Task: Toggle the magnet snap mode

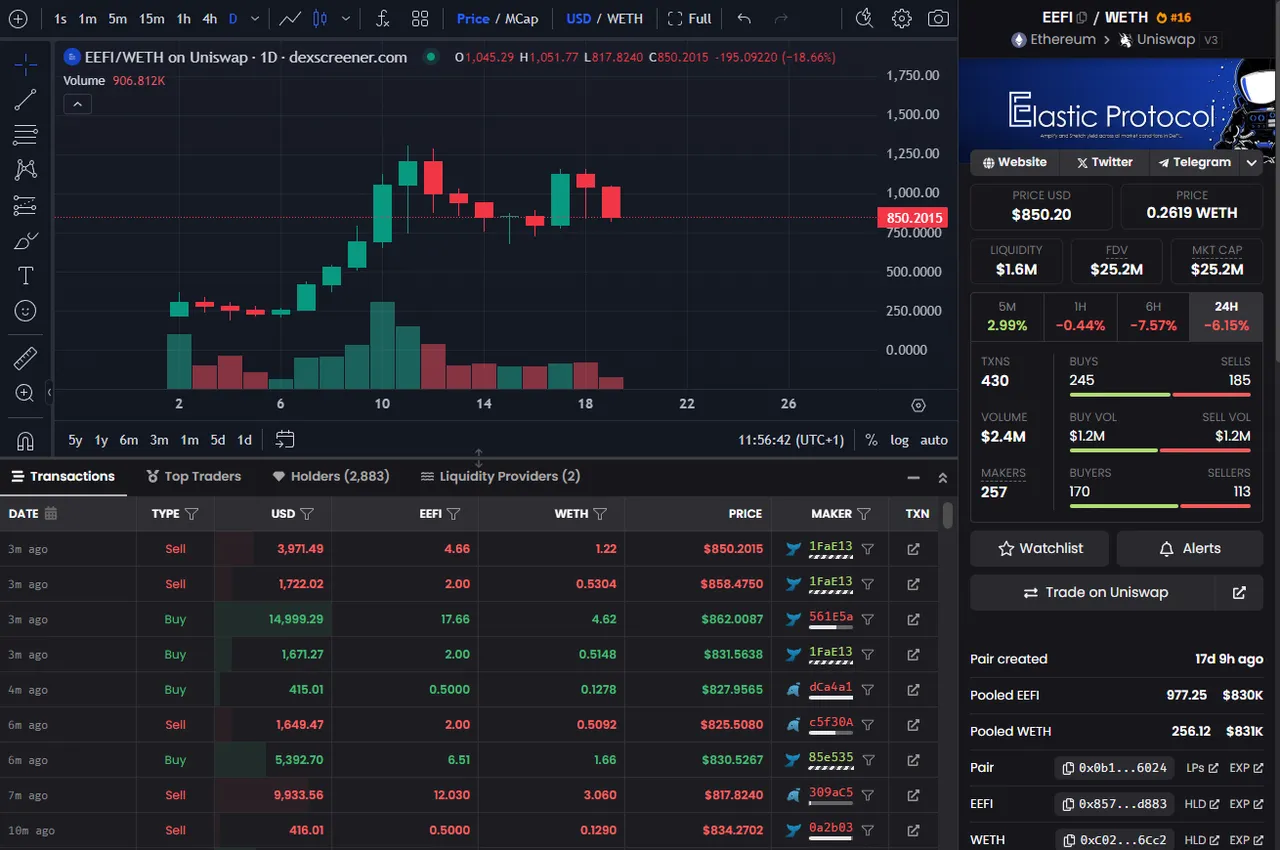Action: tap(25, 439)
